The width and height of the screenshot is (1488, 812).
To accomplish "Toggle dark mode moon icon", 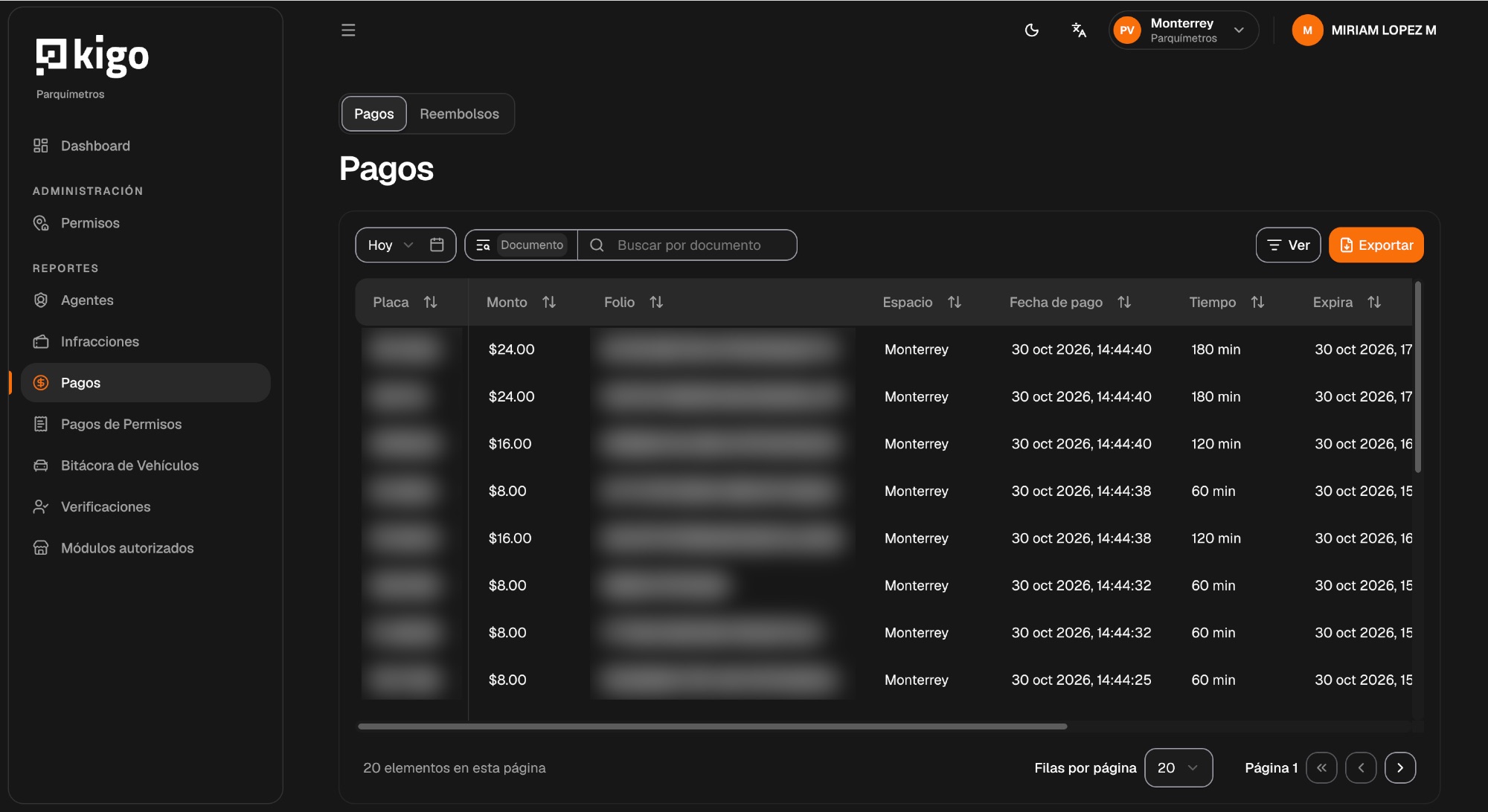I will (x=1032, y=30).
